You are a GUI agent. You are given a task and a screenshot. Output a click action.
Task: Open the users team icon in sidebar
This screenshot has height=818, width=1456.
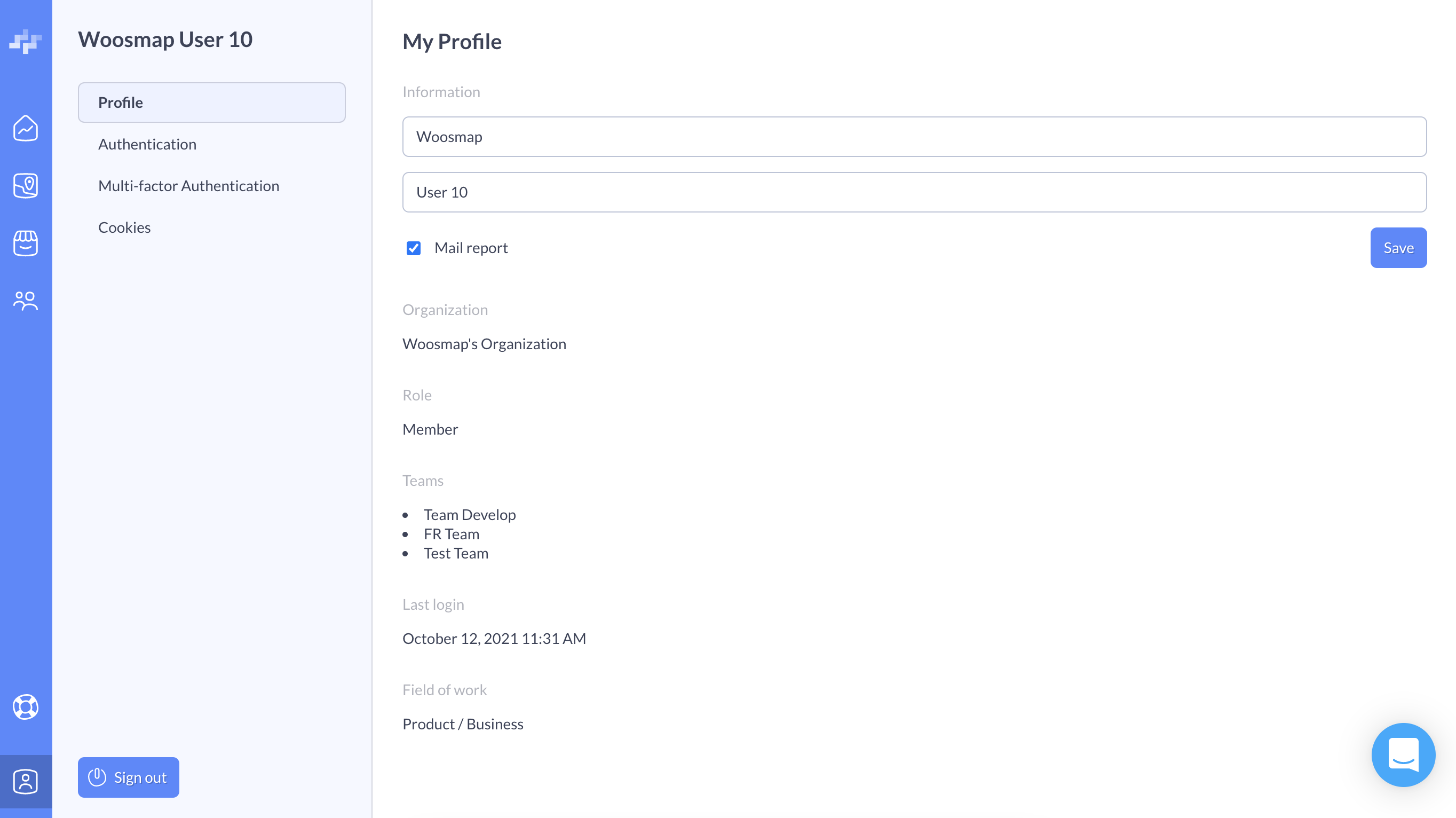pyautogui.click(x=26, y=301)
